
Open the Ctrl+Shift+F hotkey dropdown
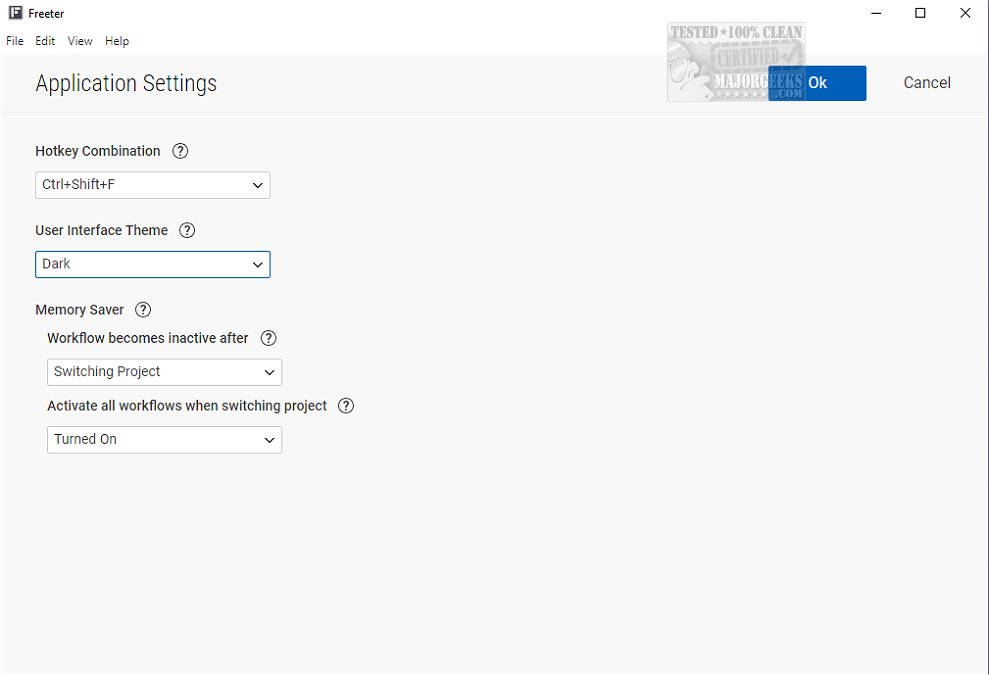[x=152, y=185]
